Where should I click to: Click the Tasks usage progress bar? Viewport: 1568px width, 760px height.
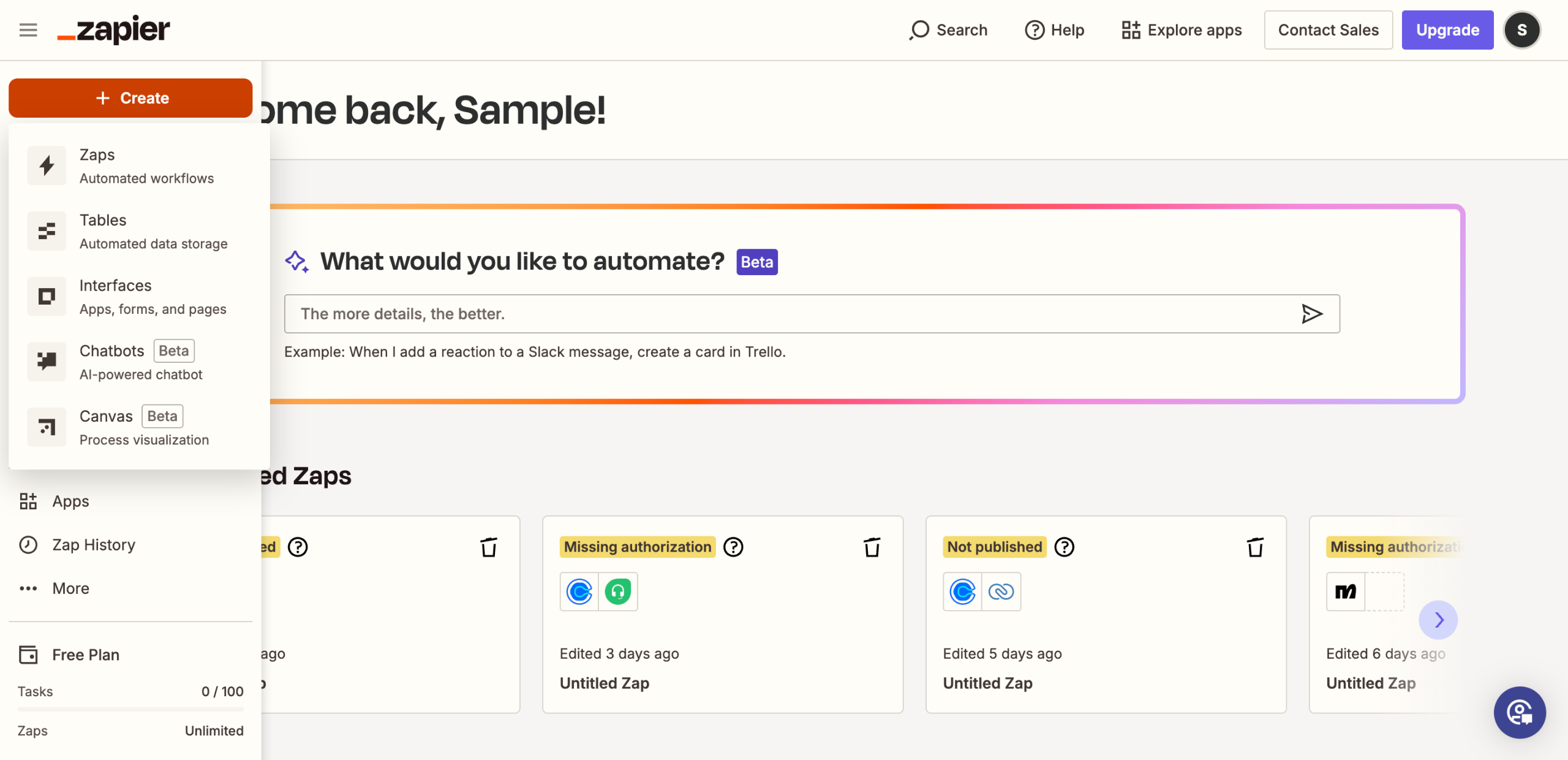(130, 709)
